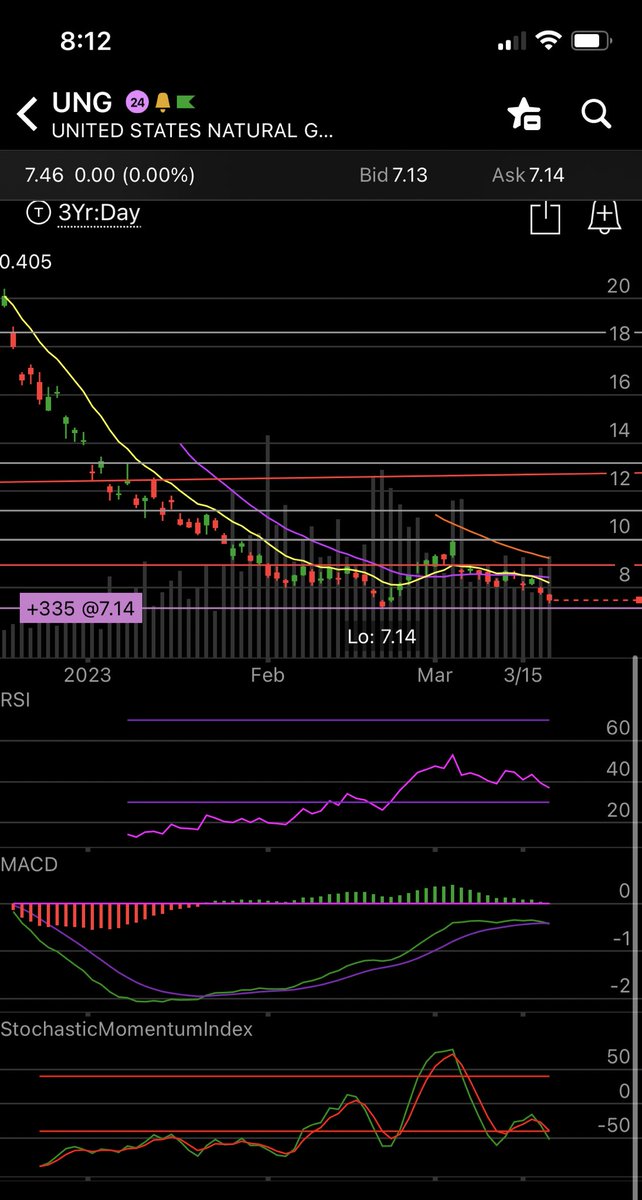Tap the 18 price axis label
The image size is (642, 1200).
click(618, 334)
